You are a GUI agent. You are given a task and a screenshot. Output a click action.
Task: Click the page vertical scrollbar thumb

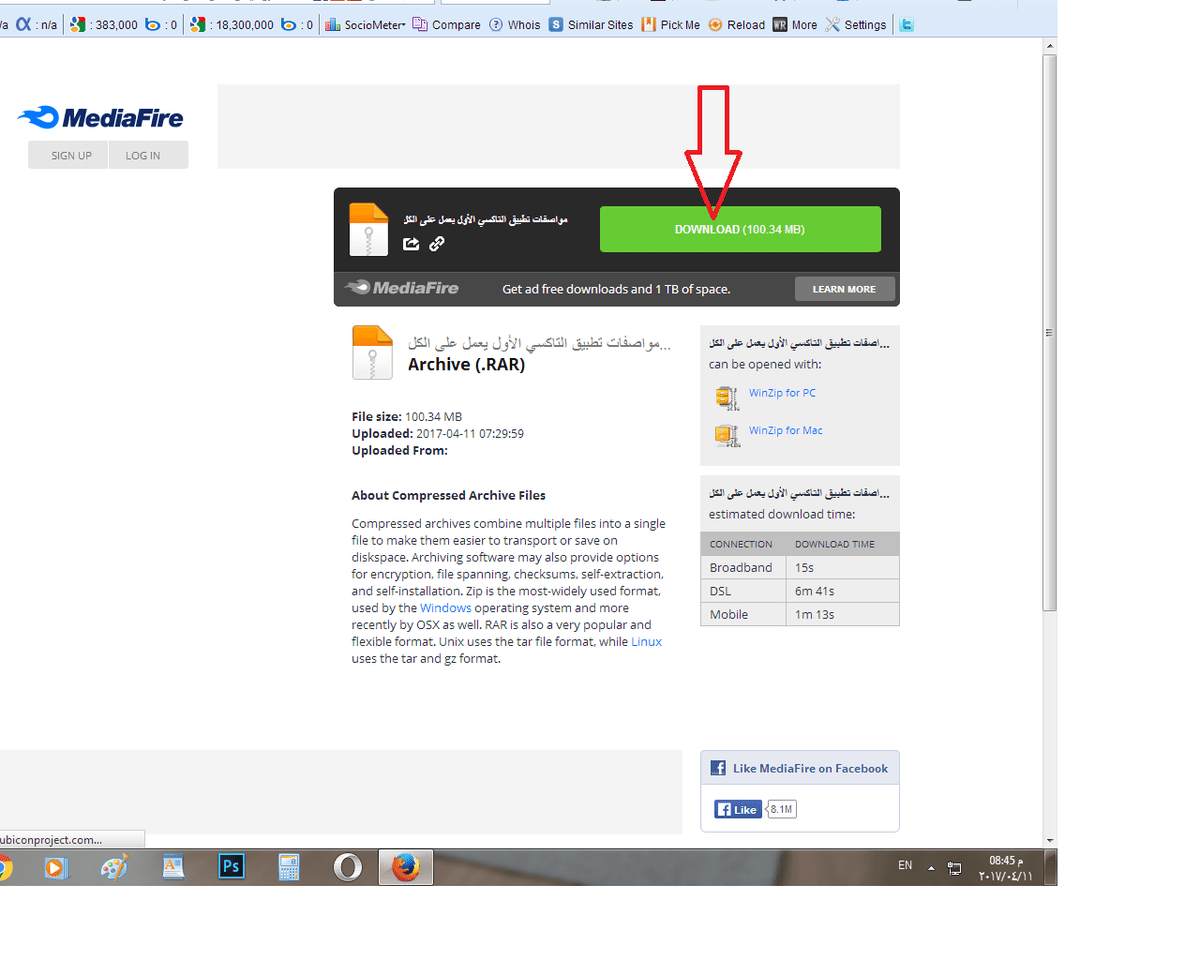click(1050, 333)
